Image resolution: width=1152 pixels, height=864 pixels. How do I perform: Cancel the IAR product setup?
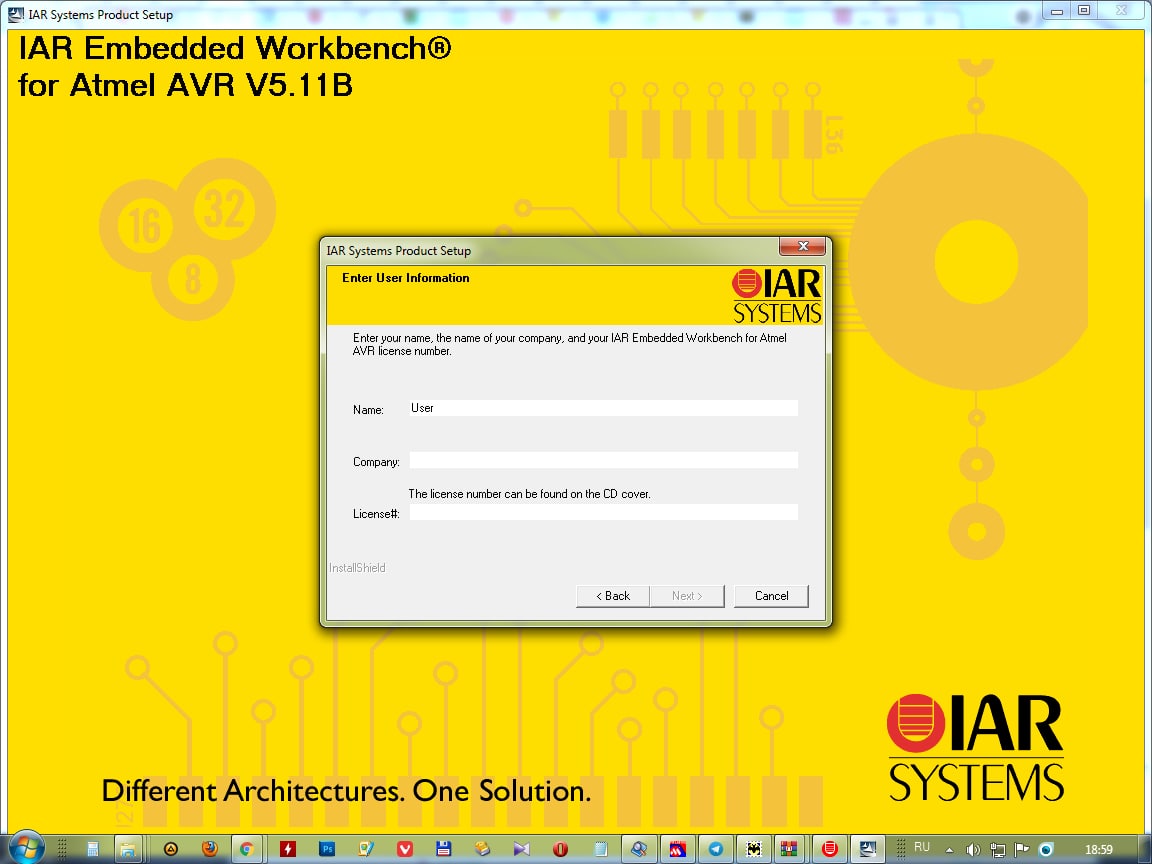[771, 596]
